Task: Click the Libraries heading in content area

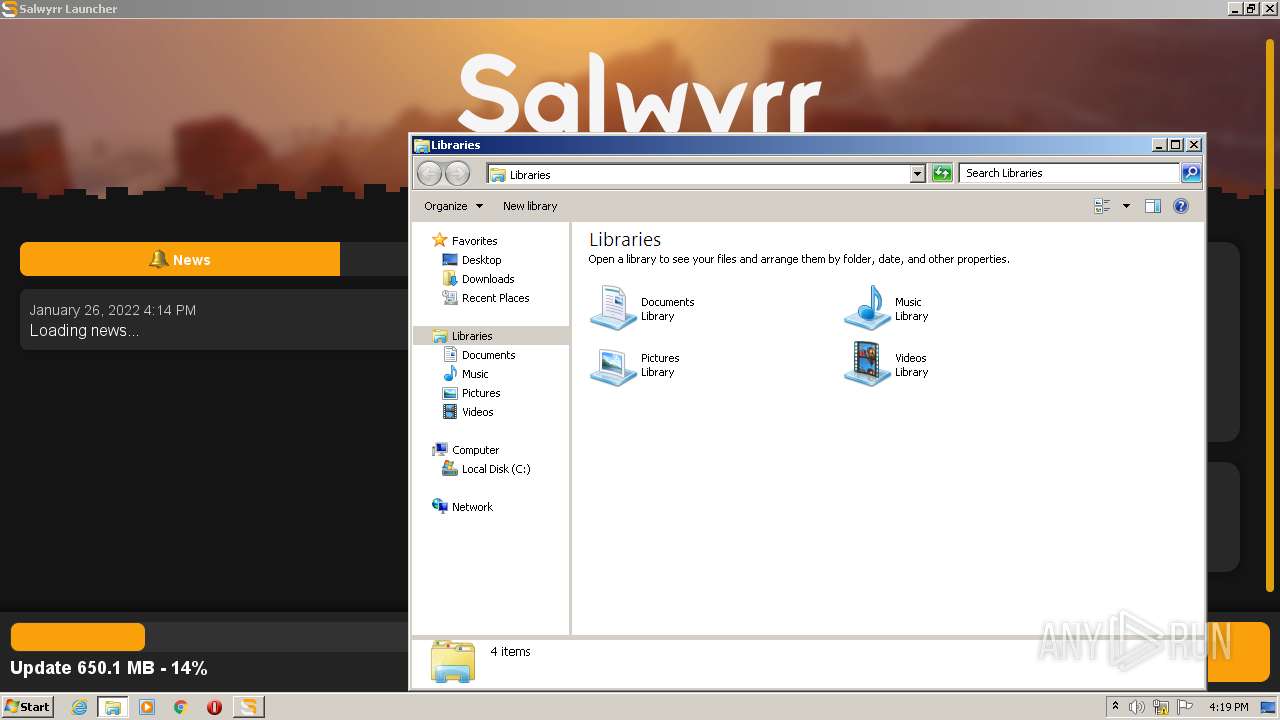Action: (625, 240)
